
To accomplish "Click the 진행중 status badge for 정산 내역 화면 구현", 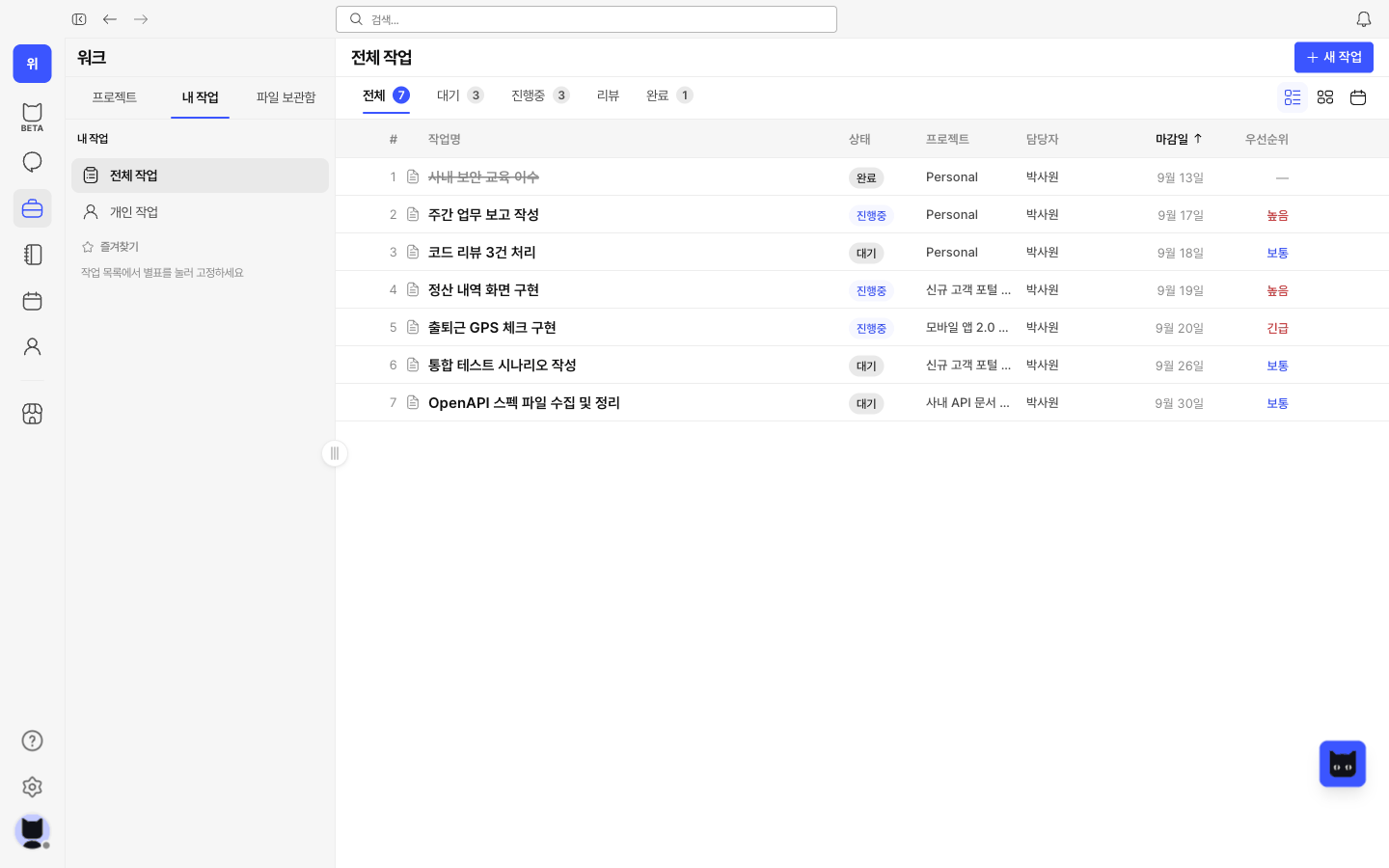I will point(871,290).
